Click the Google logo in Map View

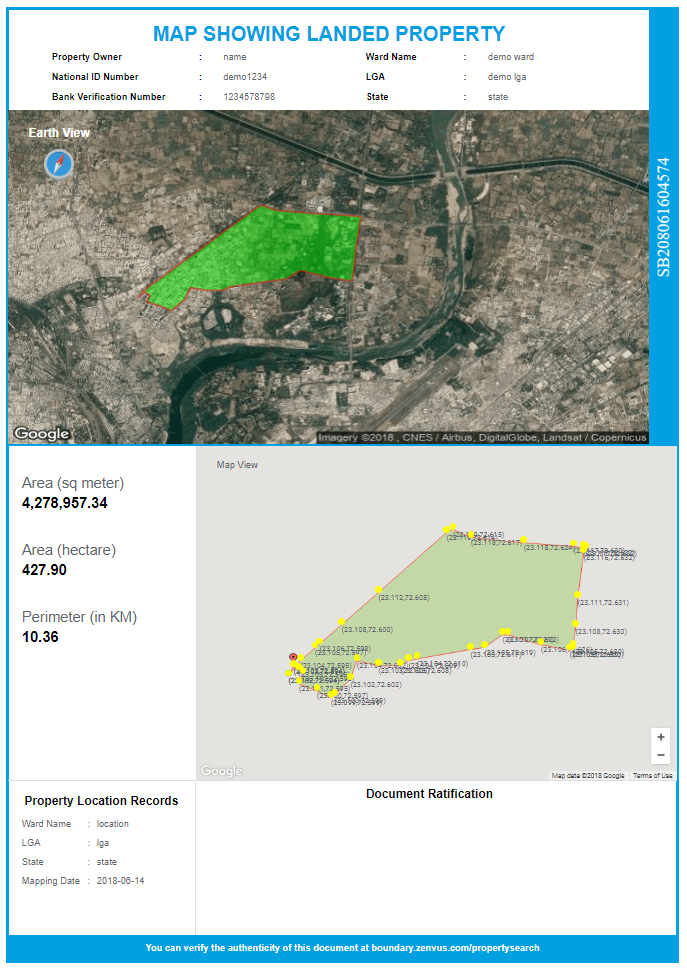221,771
